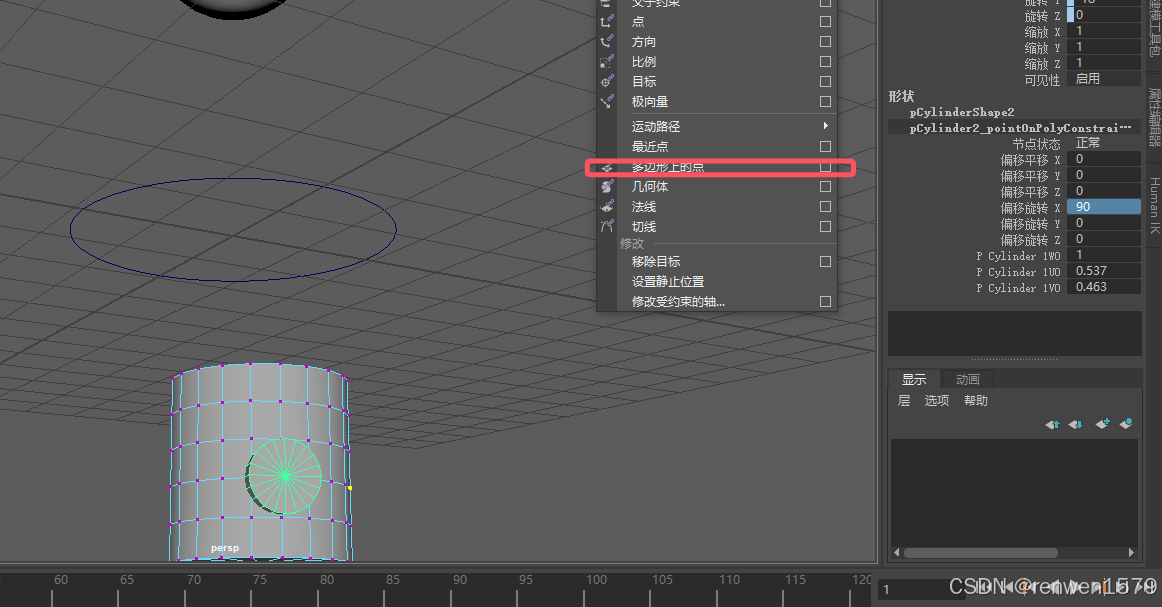Image resolution: width=1162 pixels, height=607 pixels.
Task: Click the 偏移旋转 Z value field
Action: point(1103,239)
